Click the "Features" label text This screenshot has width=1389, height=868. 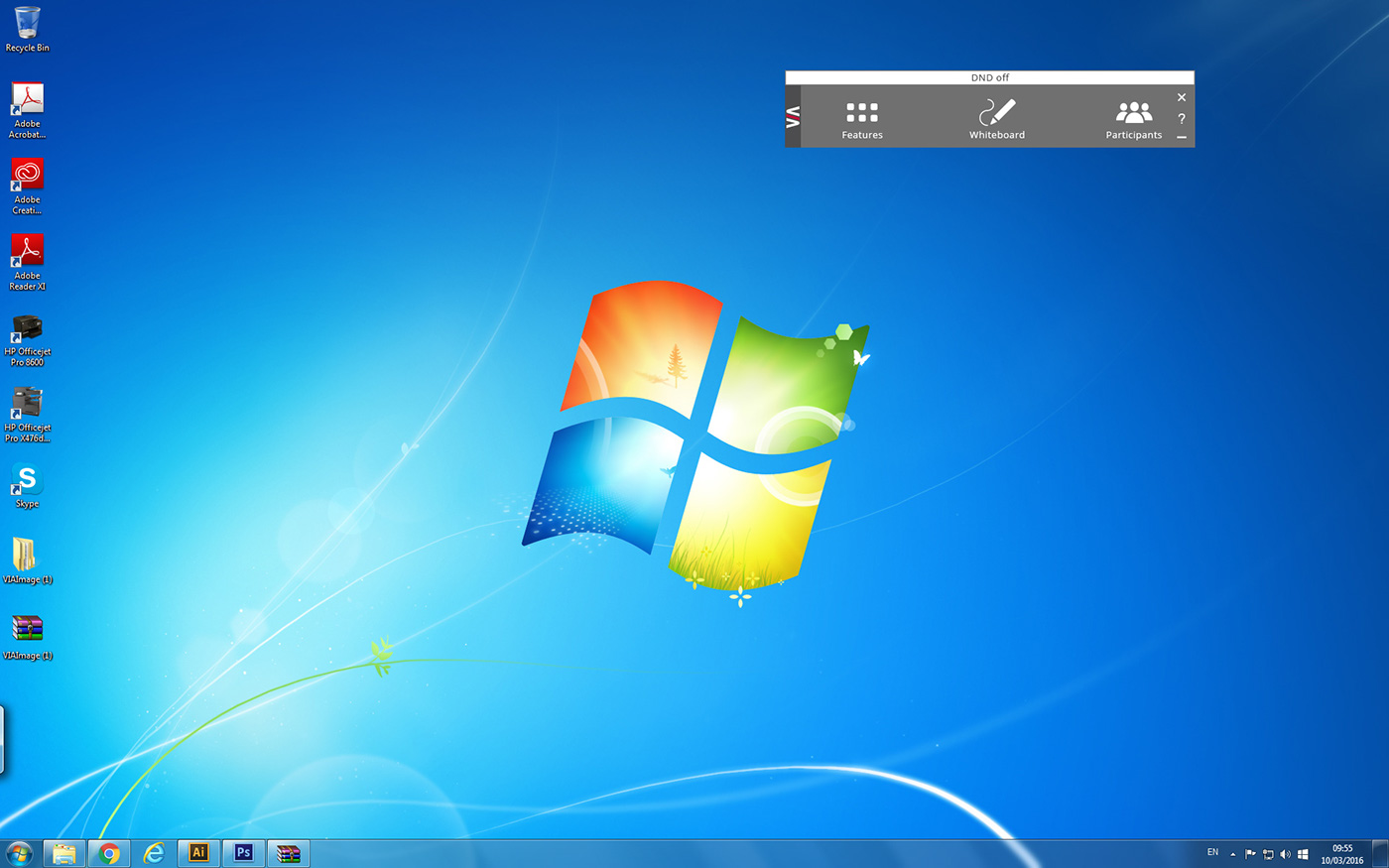tap(862, 135)
